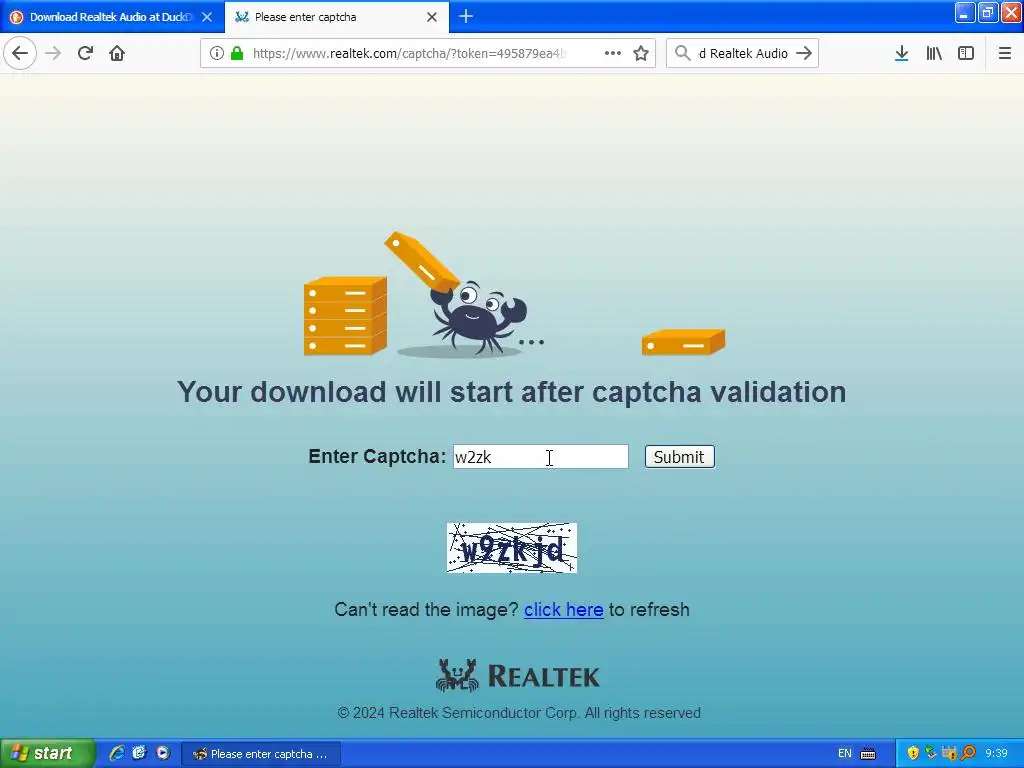The image size is (1024, 768).
Task: Click the Enter Captcha input field
Action: pyautogui.click(x=541, y=456)
